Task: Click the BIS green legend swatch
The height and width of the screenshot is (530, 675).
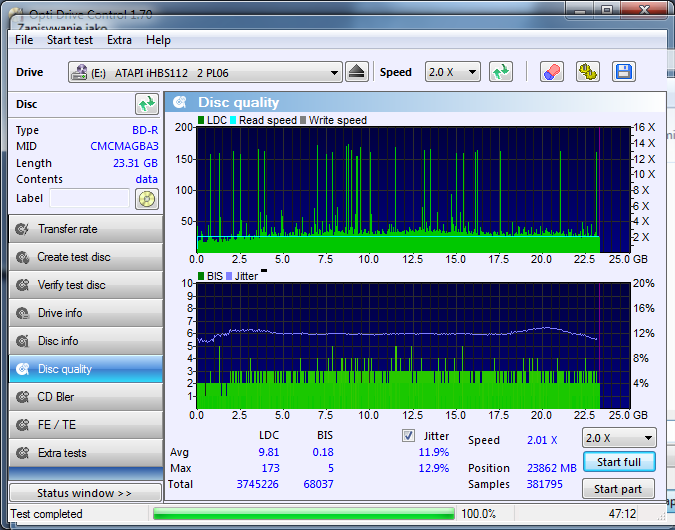Action: click(201, 276)
